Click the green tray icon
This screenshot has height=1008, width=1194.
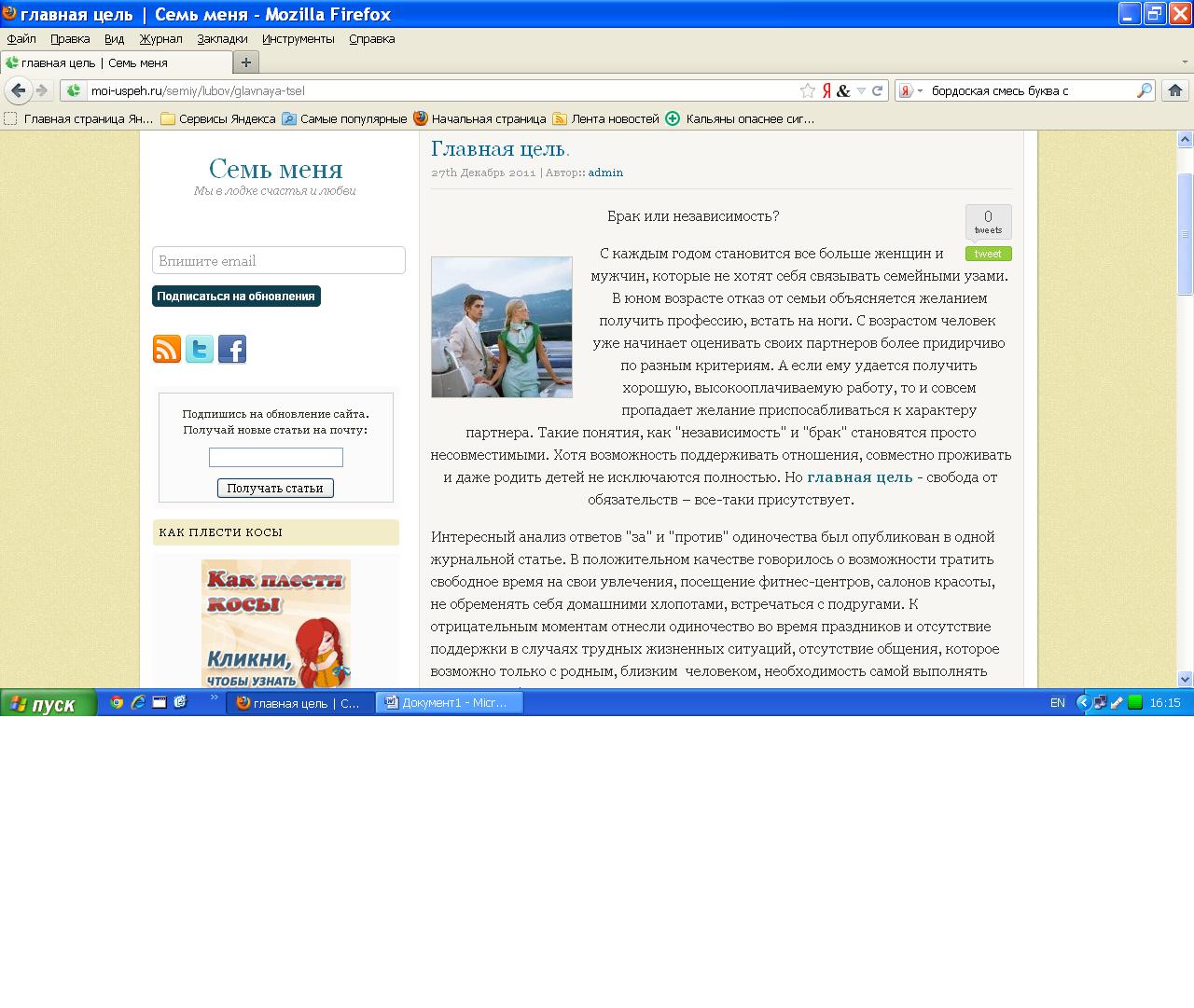pos(1135,703)
